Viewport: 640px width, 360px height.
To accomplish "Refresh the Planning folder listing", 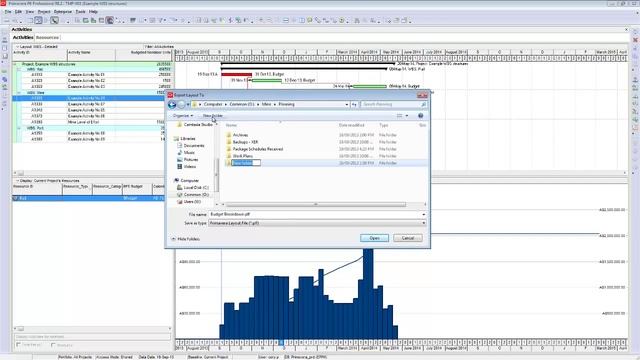I will (354, 104).
